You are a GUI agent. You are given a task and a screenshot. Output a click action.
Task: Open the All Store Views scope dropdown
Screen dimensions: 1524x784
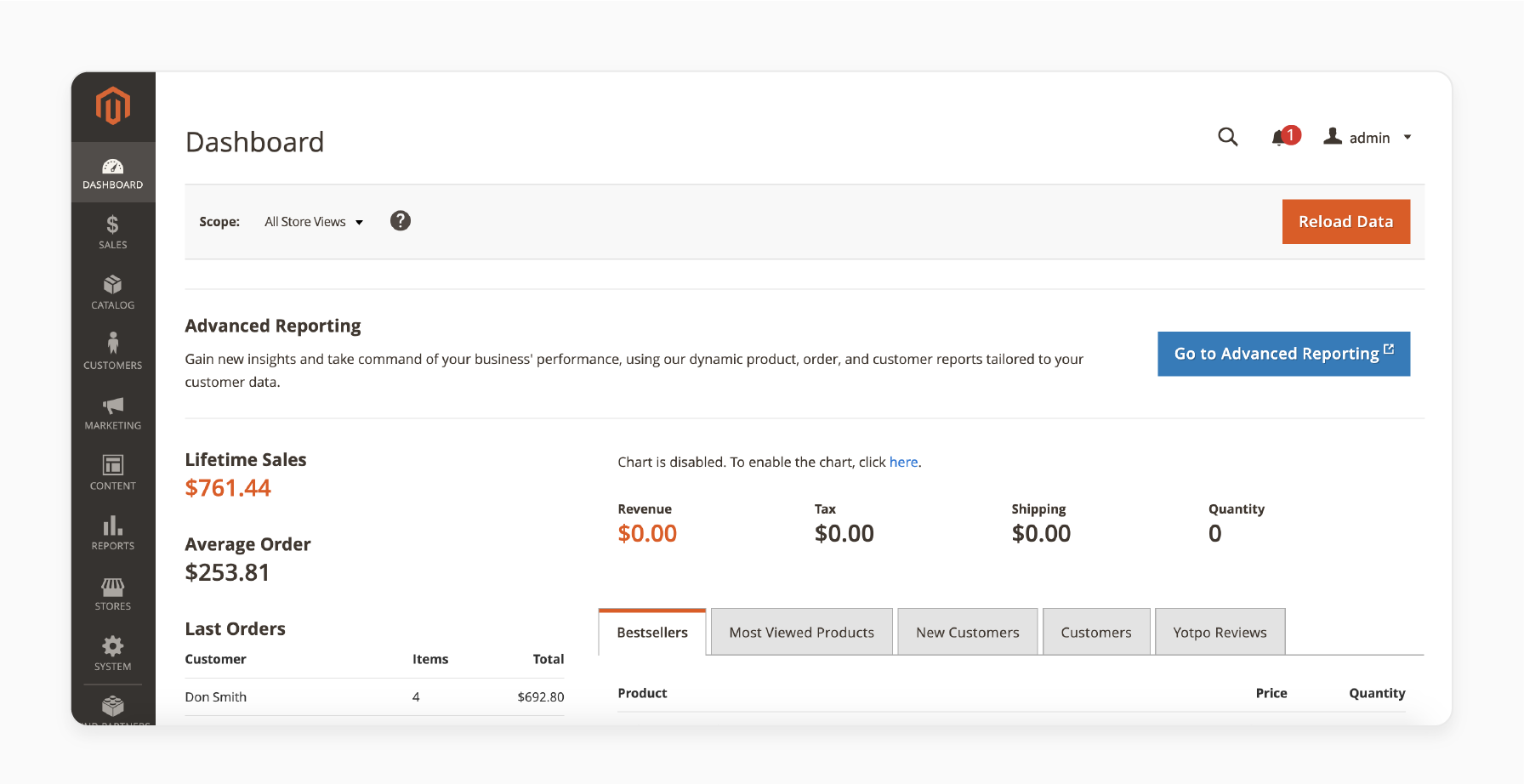pyautogui.click(x=314, y=222)
